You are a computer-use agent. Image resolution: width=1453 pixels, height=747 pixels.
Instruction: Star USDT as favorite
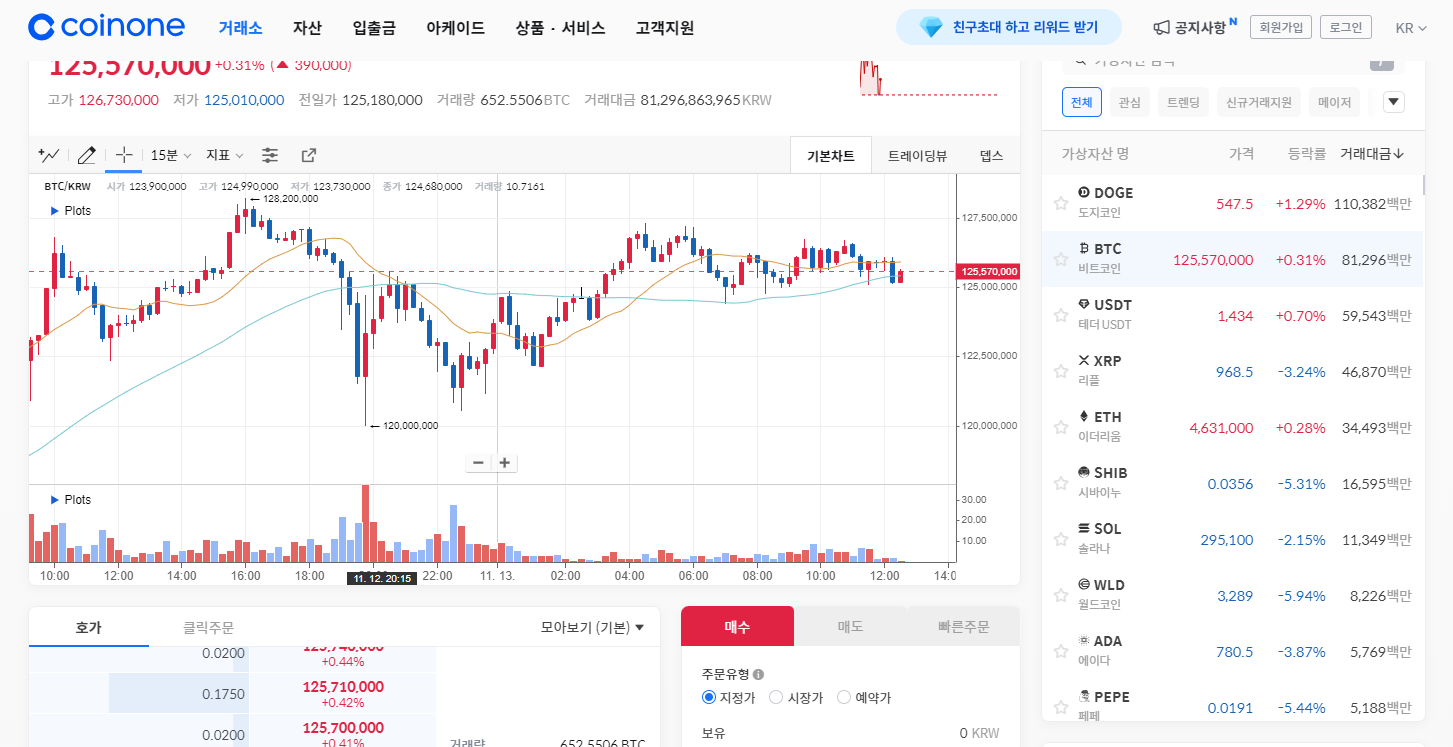(1061, 315)
